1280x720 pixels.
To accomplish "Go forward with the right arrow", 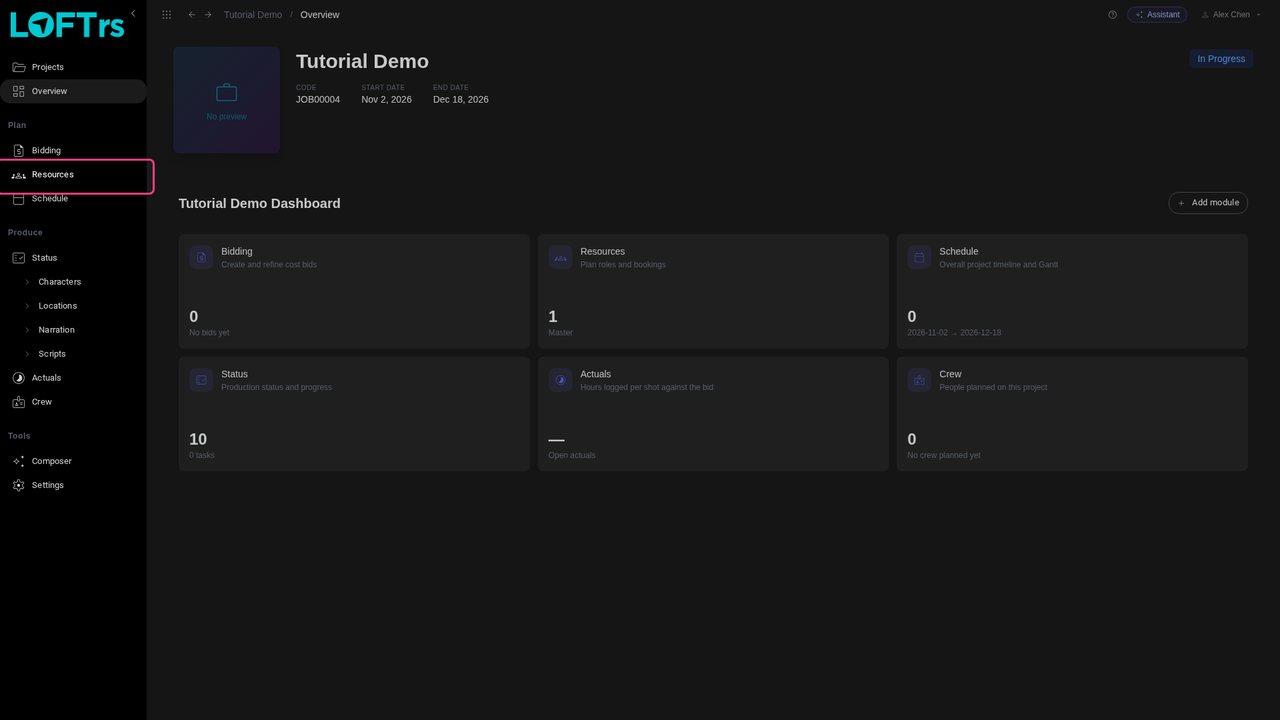I will 208,15.
